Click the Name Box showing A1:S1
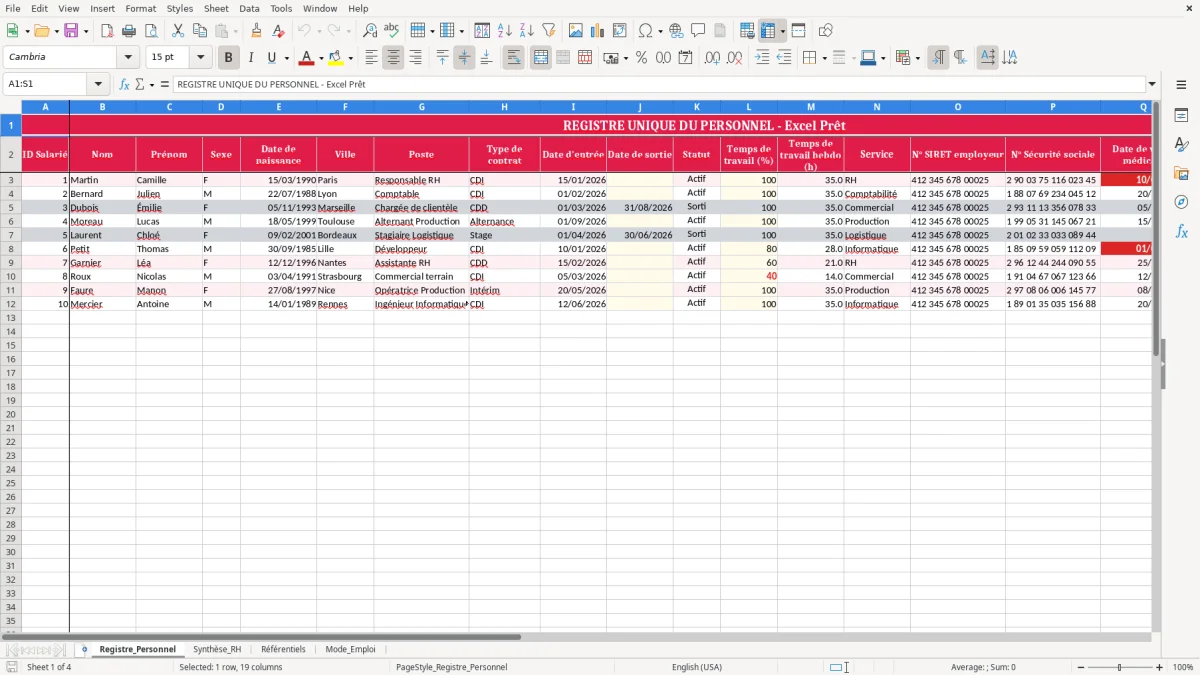1200x675 pixels. point(45,84)
